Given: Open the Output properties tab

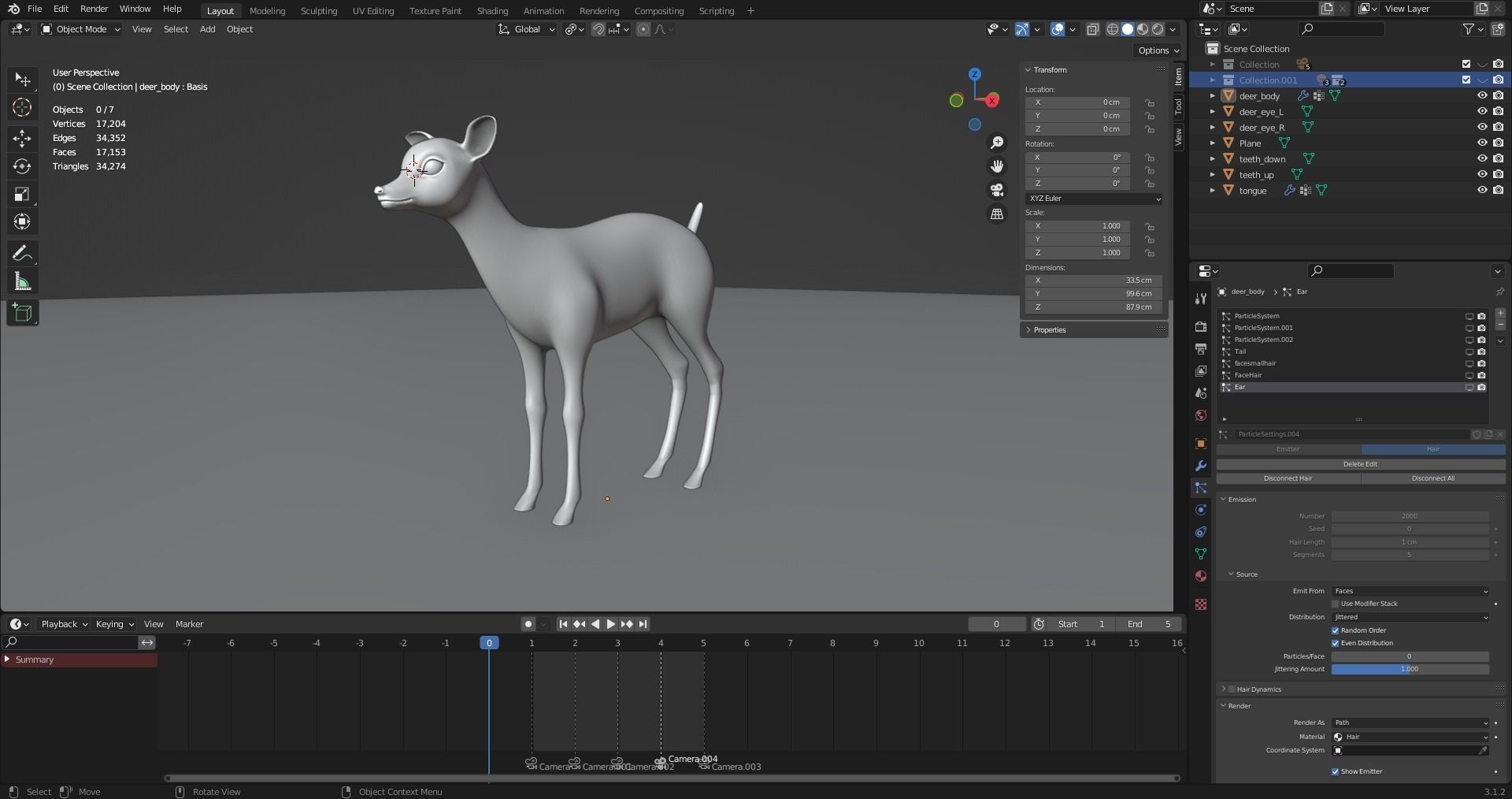Looking at the screenshot, I should click(1201, 348).
